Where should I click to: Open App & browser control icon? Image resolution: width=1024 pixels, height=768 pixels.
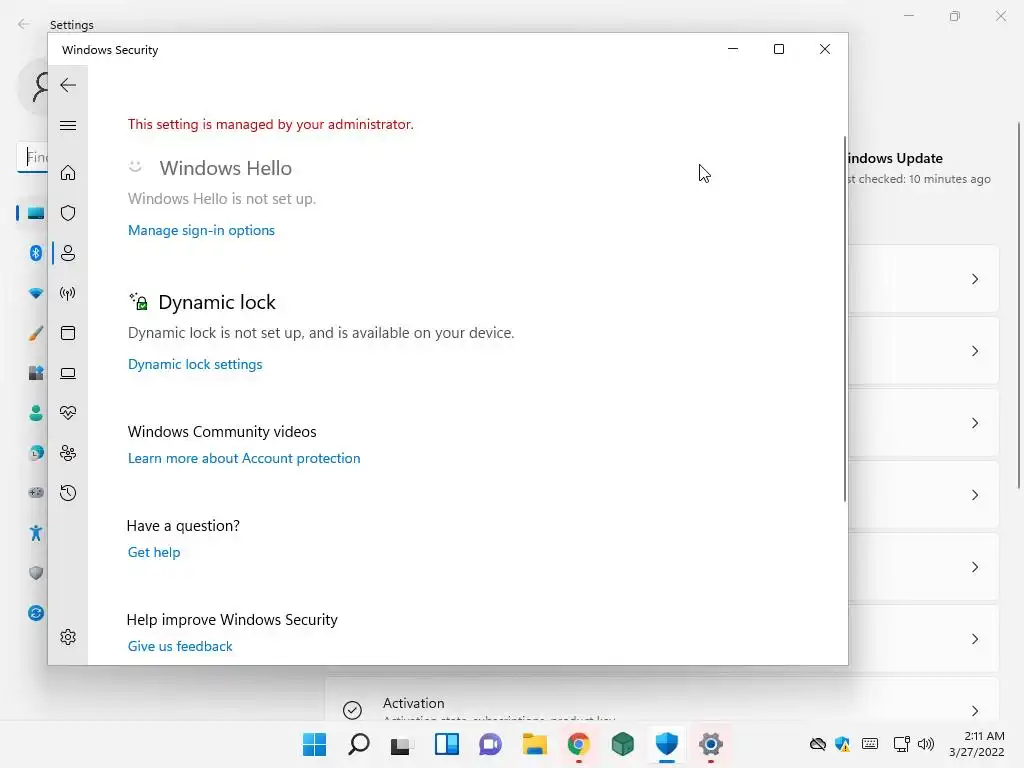pyautogui.click(x=68, y=333)
